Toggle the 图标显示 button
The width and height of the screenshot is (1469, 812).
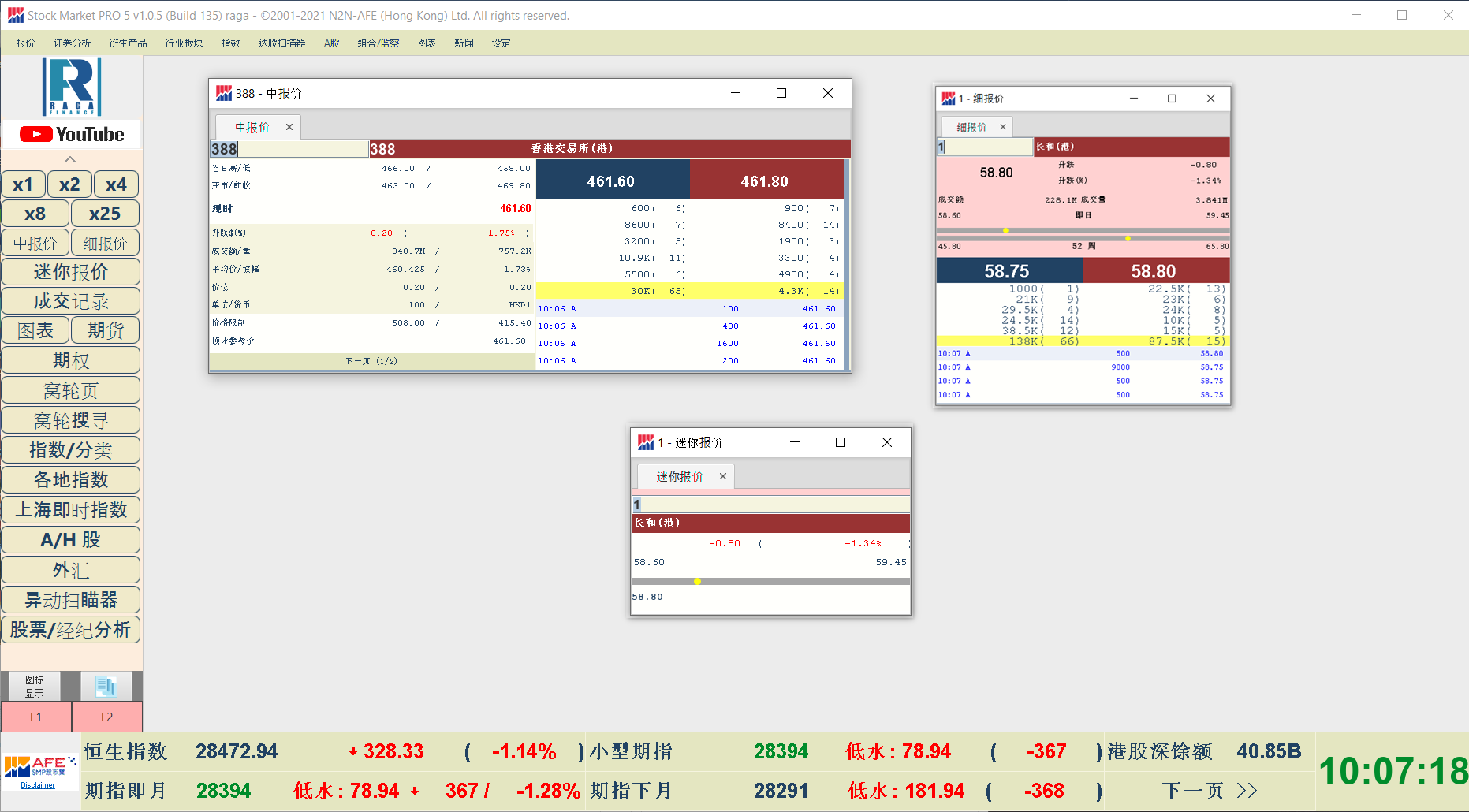pyautogui.click(x=35, y=686)
